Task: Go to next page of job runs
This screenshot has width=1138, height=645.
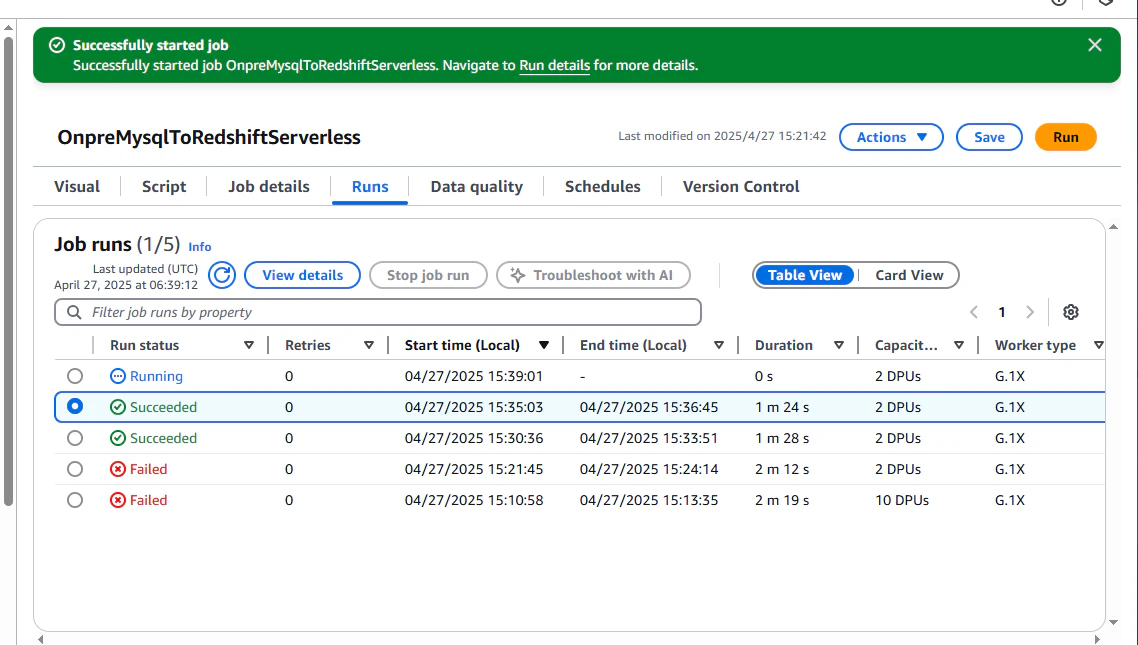Action: (x=1030, y=312)
